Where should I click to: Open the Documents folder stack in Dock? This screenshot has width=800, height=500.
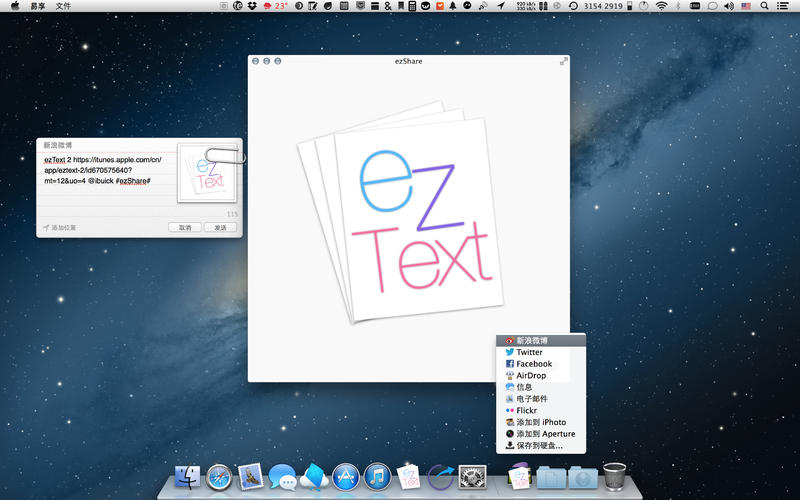point(551,478)
